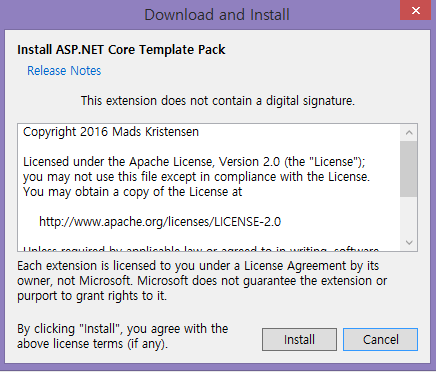Screen dimensions: 436x372
Task: Click the license scrollbar down arrow
Action: (x=409, y=242)
